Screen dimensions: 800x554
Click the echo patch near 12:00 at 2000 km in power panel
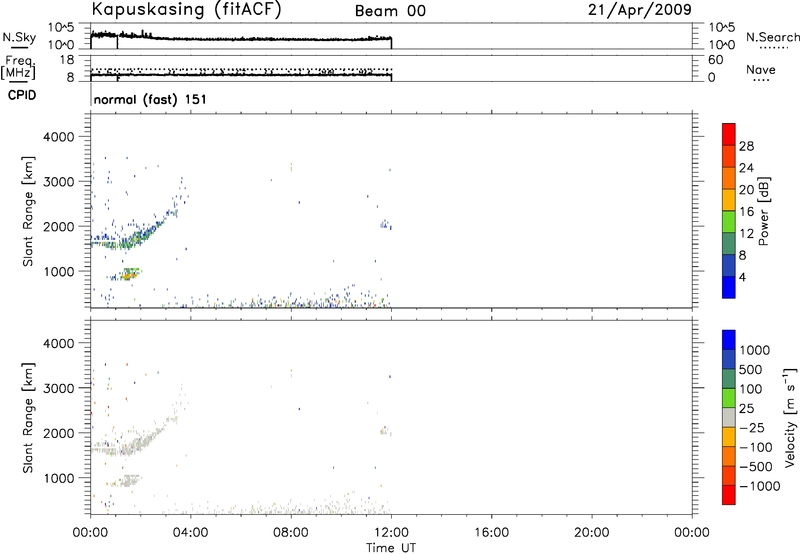385,224
